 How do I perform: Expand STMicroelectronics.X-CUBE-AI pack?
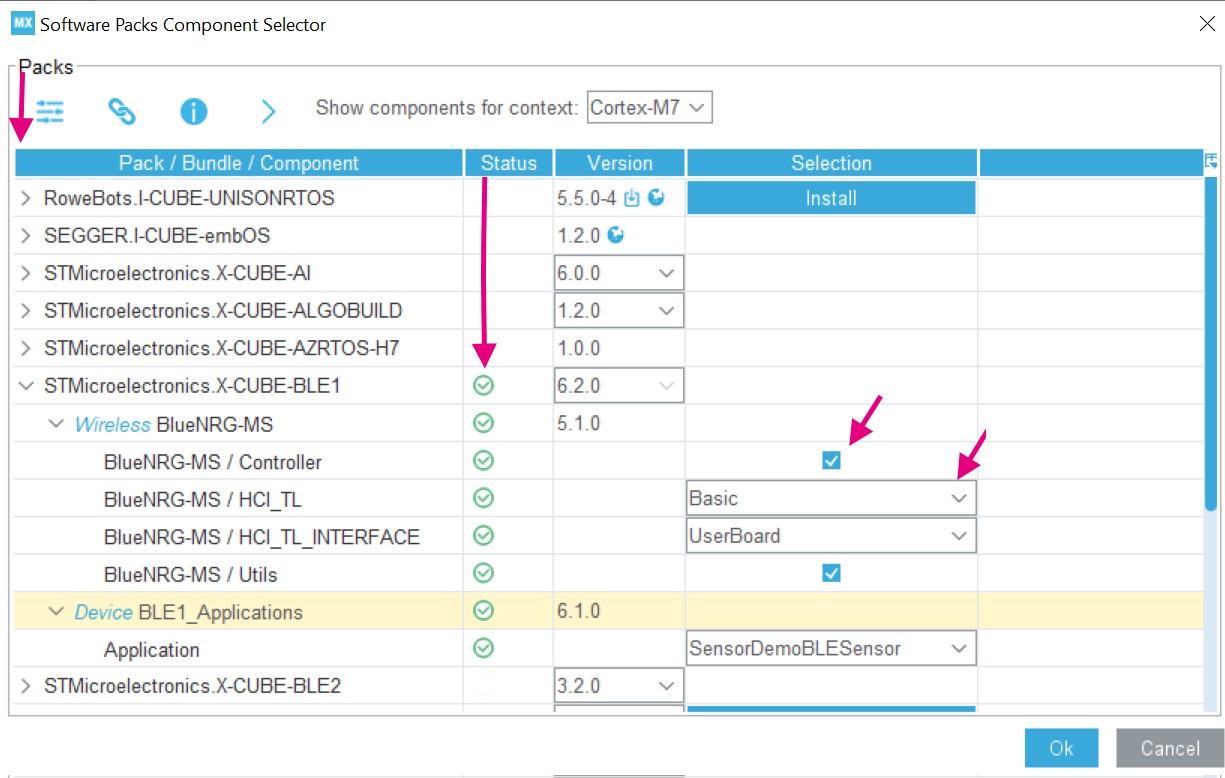[x=26, y=273]
